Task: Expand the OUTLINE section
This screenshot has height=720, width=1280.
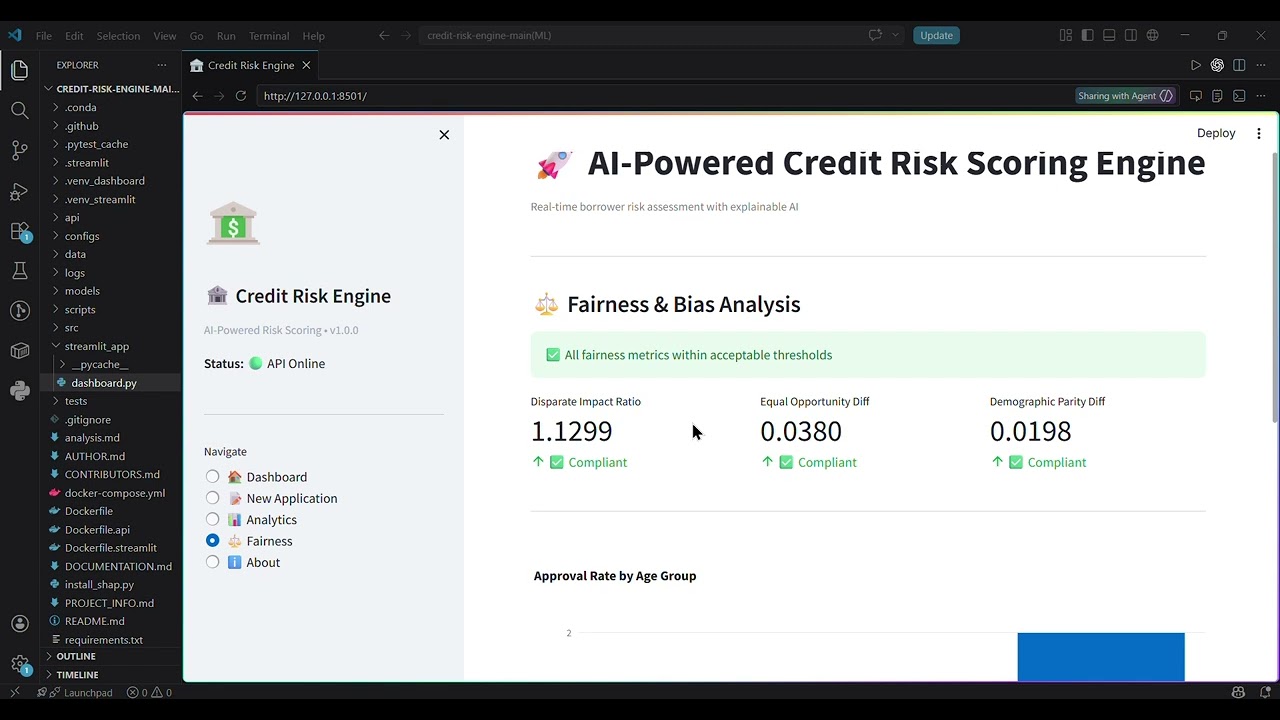Action: (110, 656)
